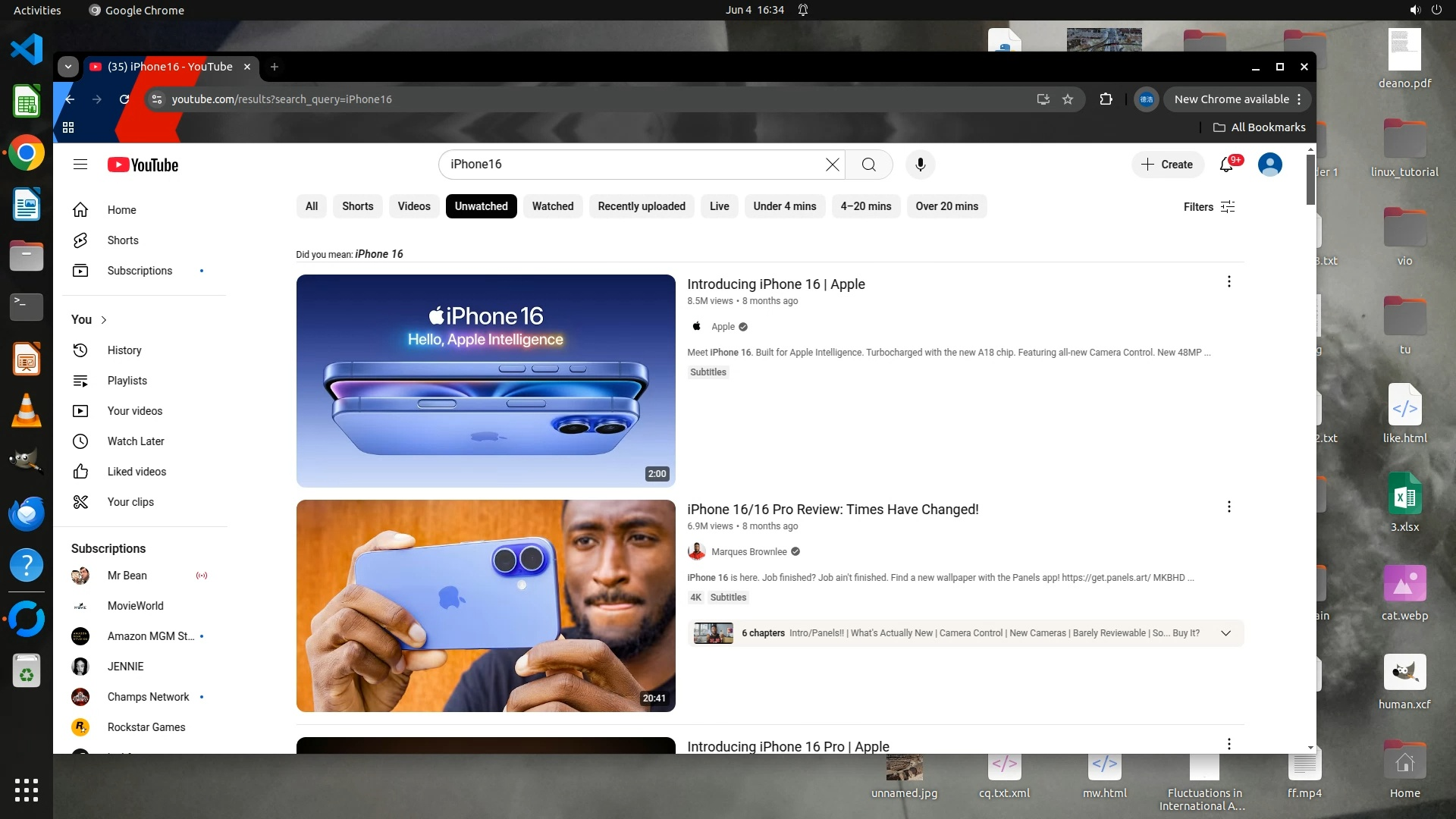
Task: Click the voice search microphone icon
Action: (920, 165)
